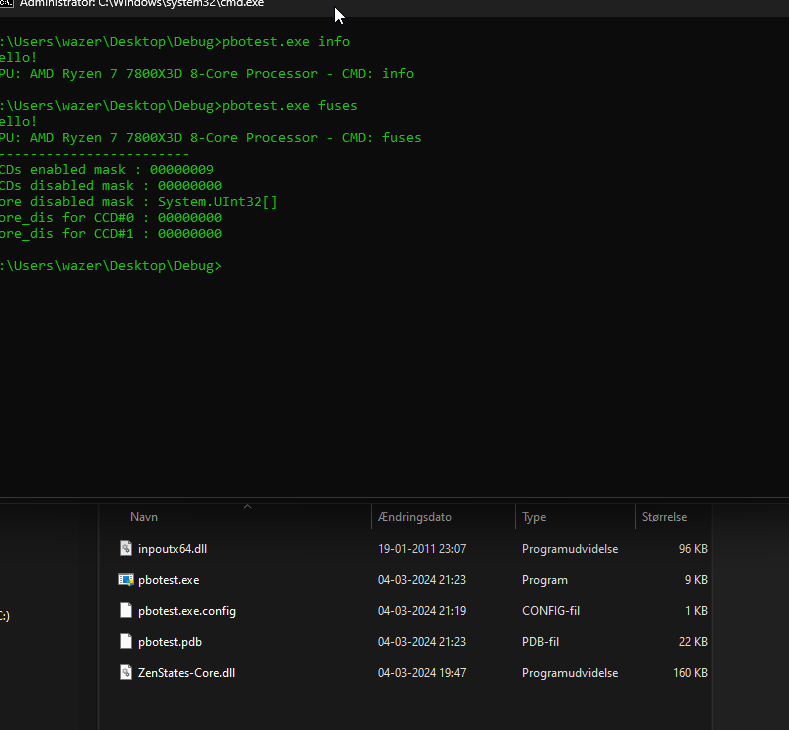
Task: Select the pbotest.exe.config file name
Action: pos(187,611)
